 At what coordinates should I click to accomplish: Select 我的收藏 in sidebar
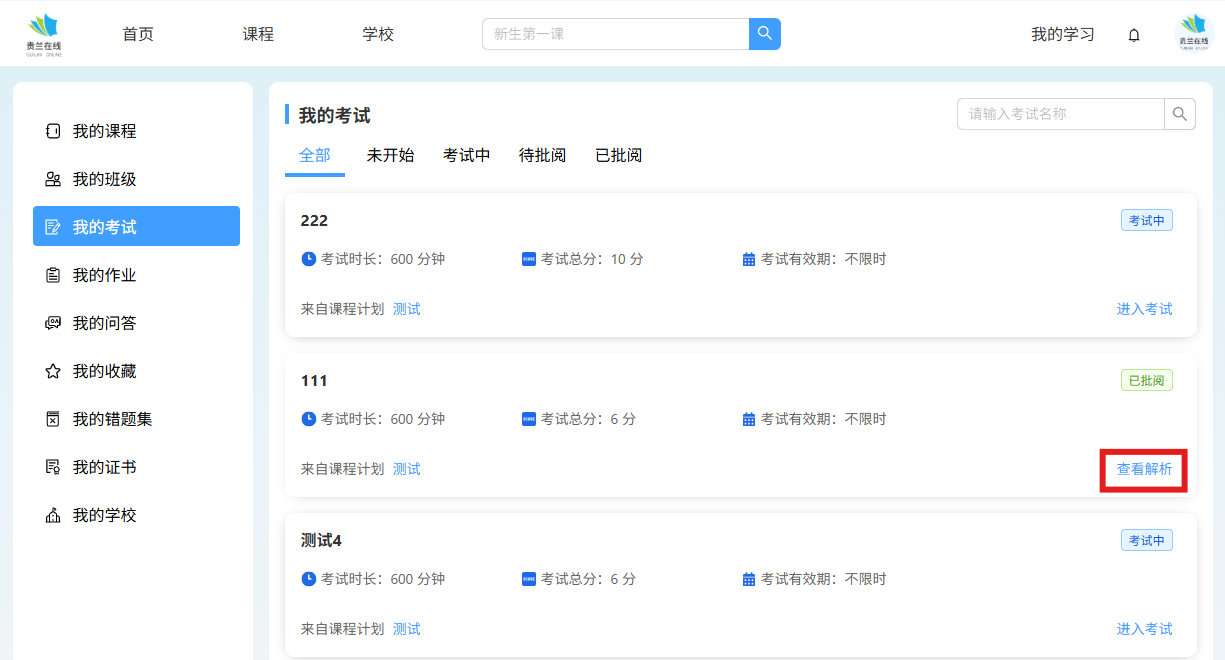(x=104, y=371)
